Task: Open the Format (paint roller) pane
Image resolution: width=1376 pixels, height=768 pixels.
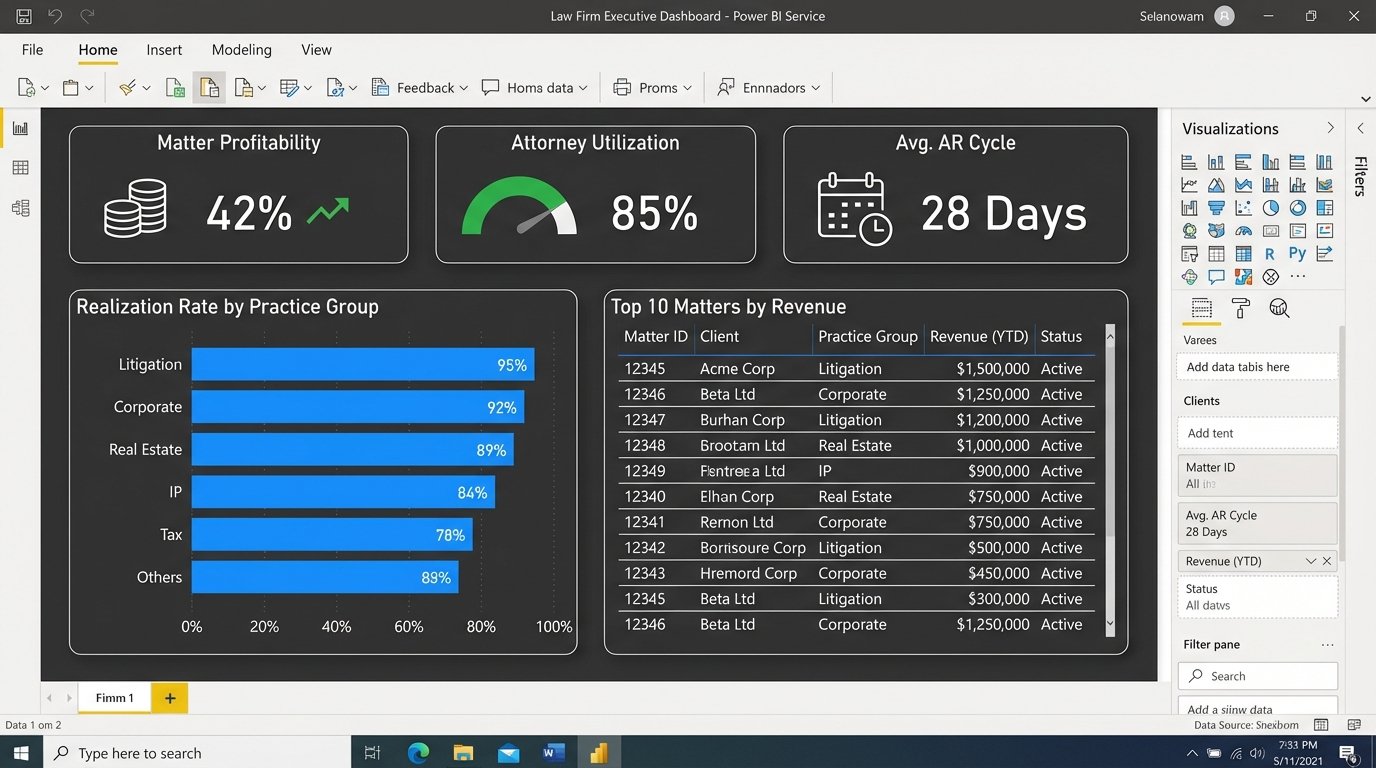Action: coord(1243,309)
